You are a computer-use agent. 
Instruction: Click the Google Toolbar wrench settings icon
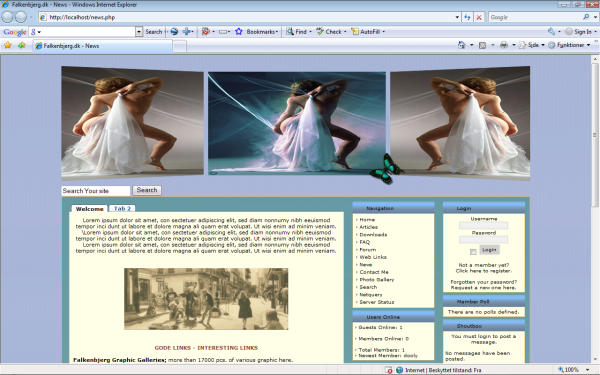(551, 32)
